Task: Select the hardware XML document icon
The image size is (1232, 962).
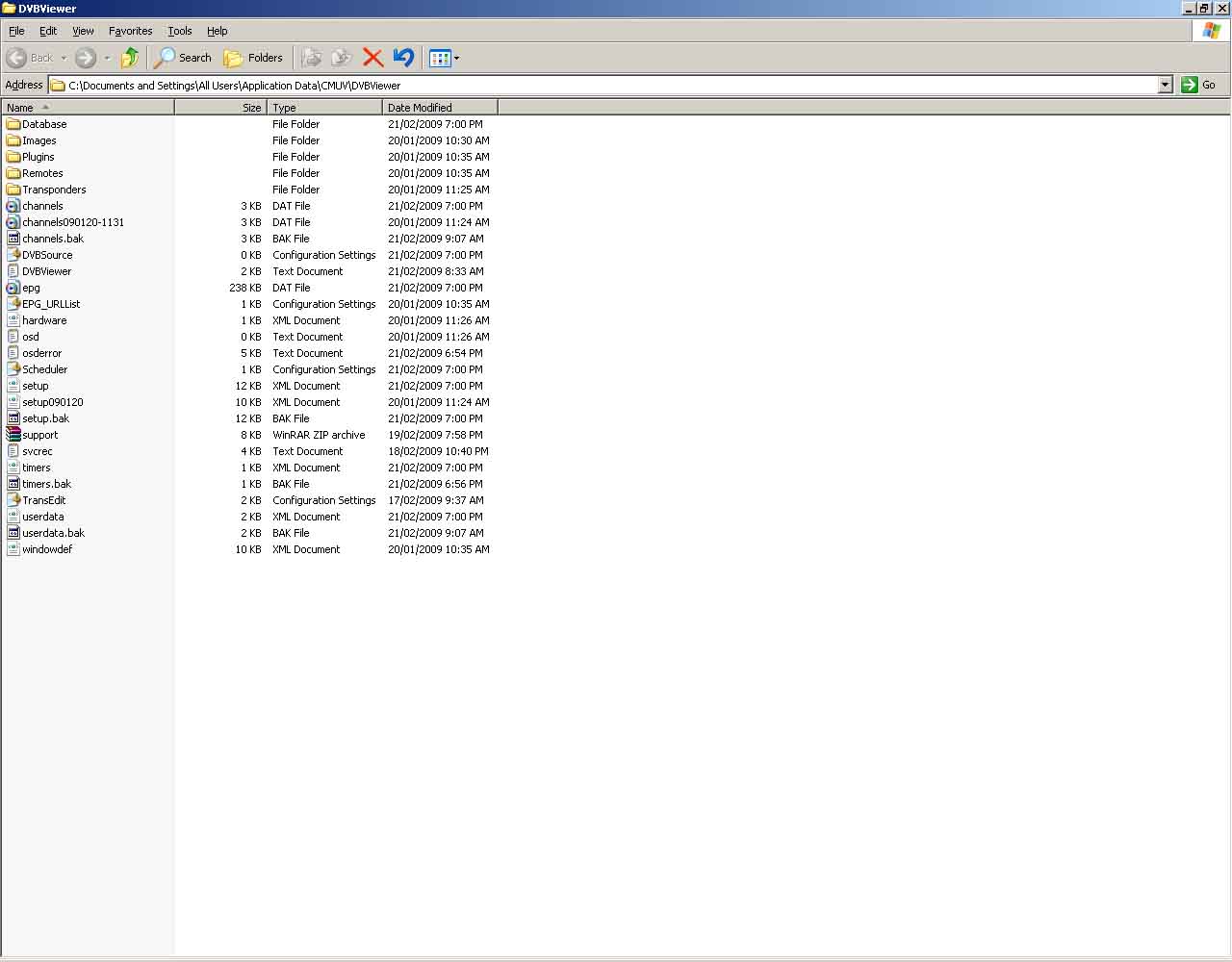Action: [13, 320]
